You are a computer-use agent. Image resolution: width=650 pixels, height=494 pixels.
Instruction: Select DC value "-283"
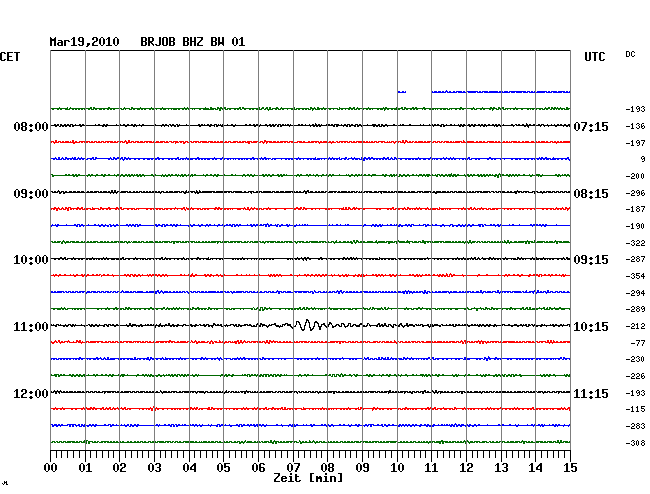[x=635, y=426]
